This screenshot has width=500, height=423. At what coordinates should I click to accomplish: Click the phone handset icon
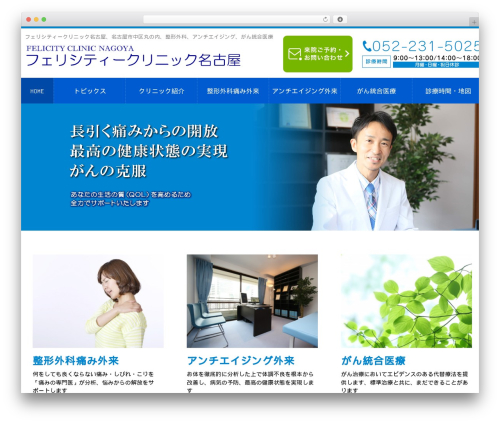(367, 46)
